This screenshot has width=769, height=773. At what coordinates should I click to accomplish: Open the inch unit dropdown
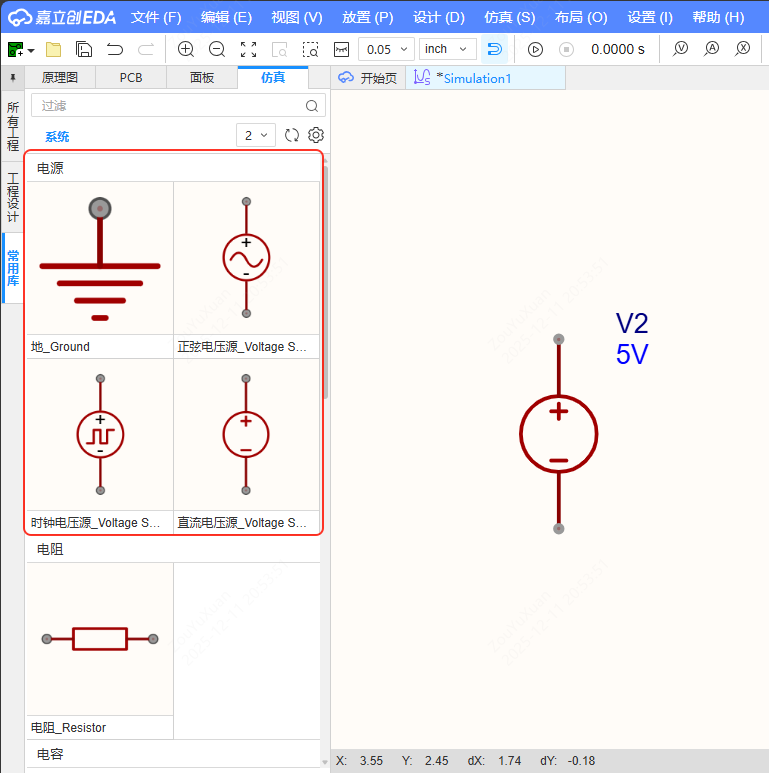pos(447,49)
